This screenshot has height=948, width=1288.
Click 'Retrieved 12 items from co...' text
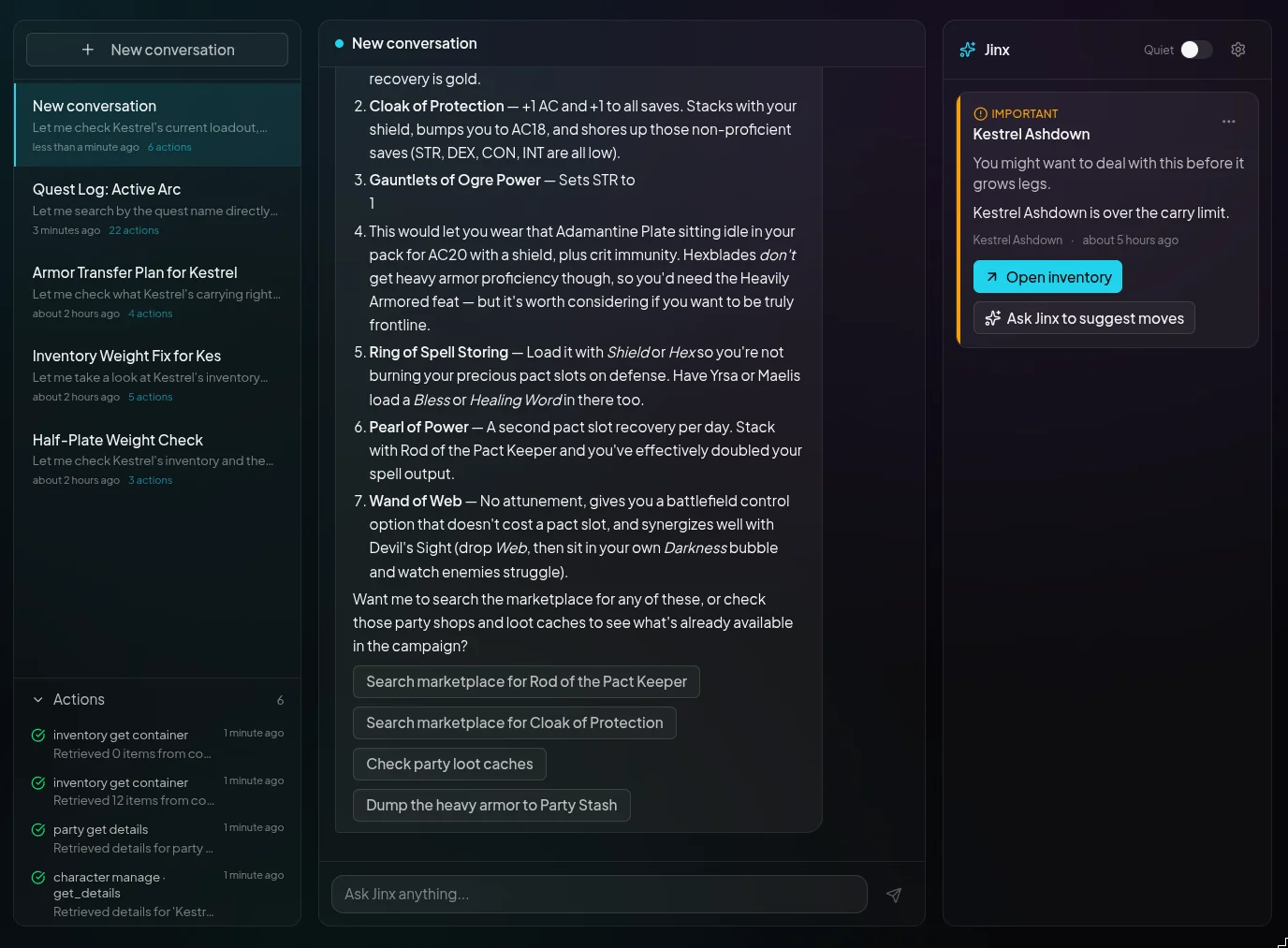[134, 800]
